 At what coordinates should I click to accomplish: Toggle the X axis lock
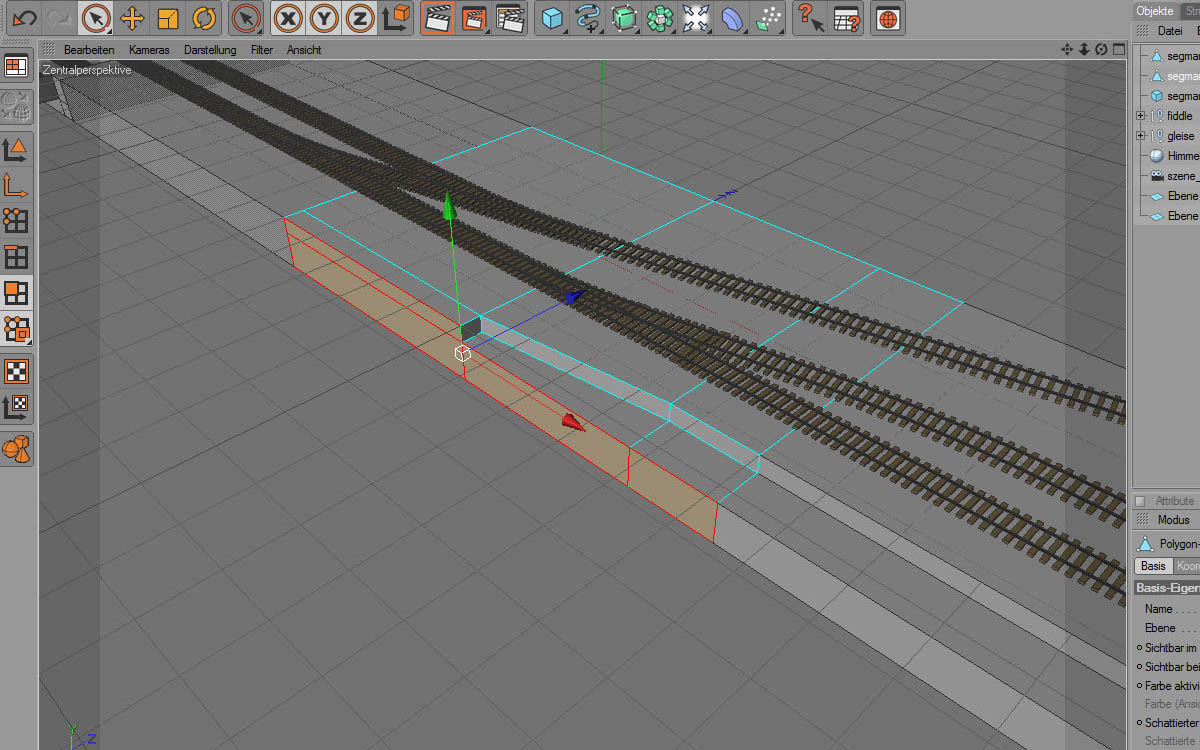(x=289, y=18)
